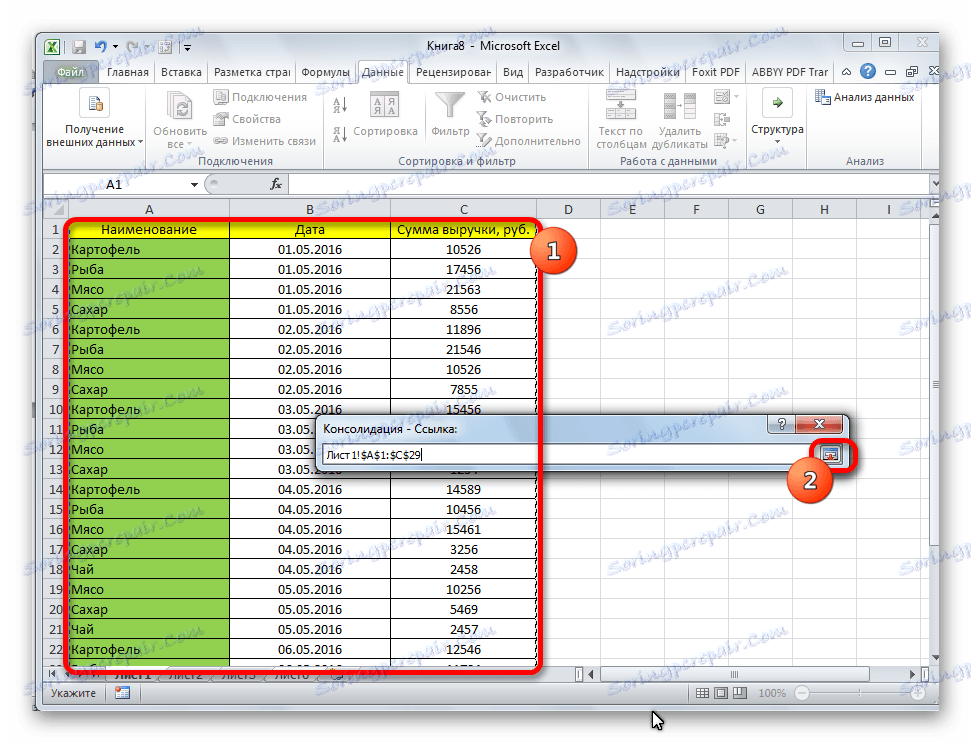Click the Data Analysis icon
971x743 pixels.
tap(822, 97)
